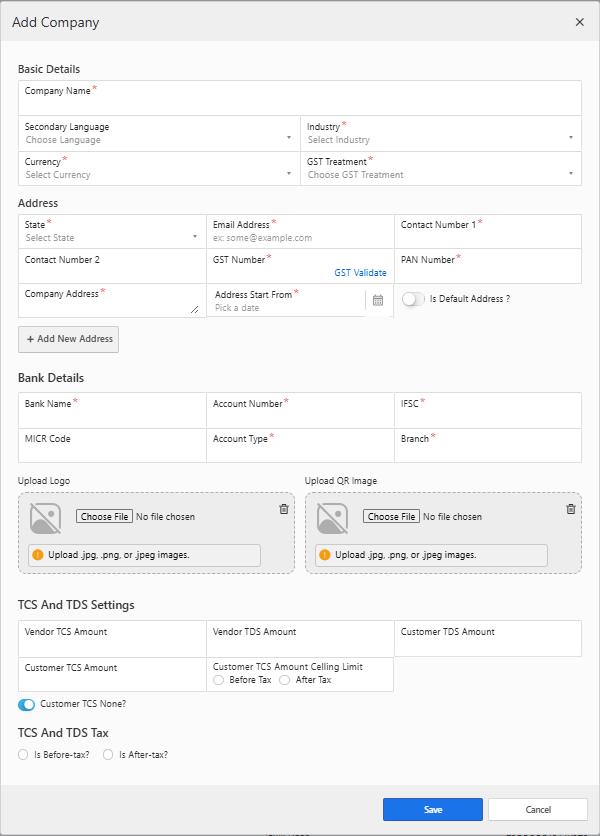Choose a file for Upload Logo
Image resolution: width=600 pixels, height=836 pixels.
104,517
